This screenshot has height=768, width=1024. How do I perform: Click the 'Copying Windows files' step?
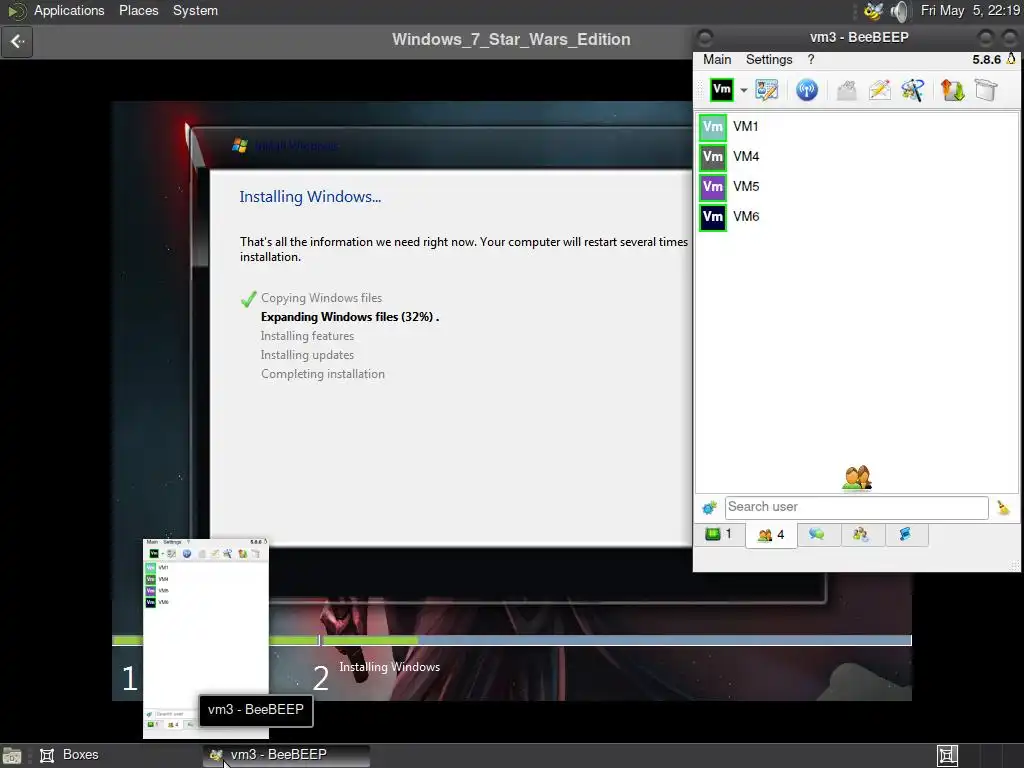coord(321,298)
